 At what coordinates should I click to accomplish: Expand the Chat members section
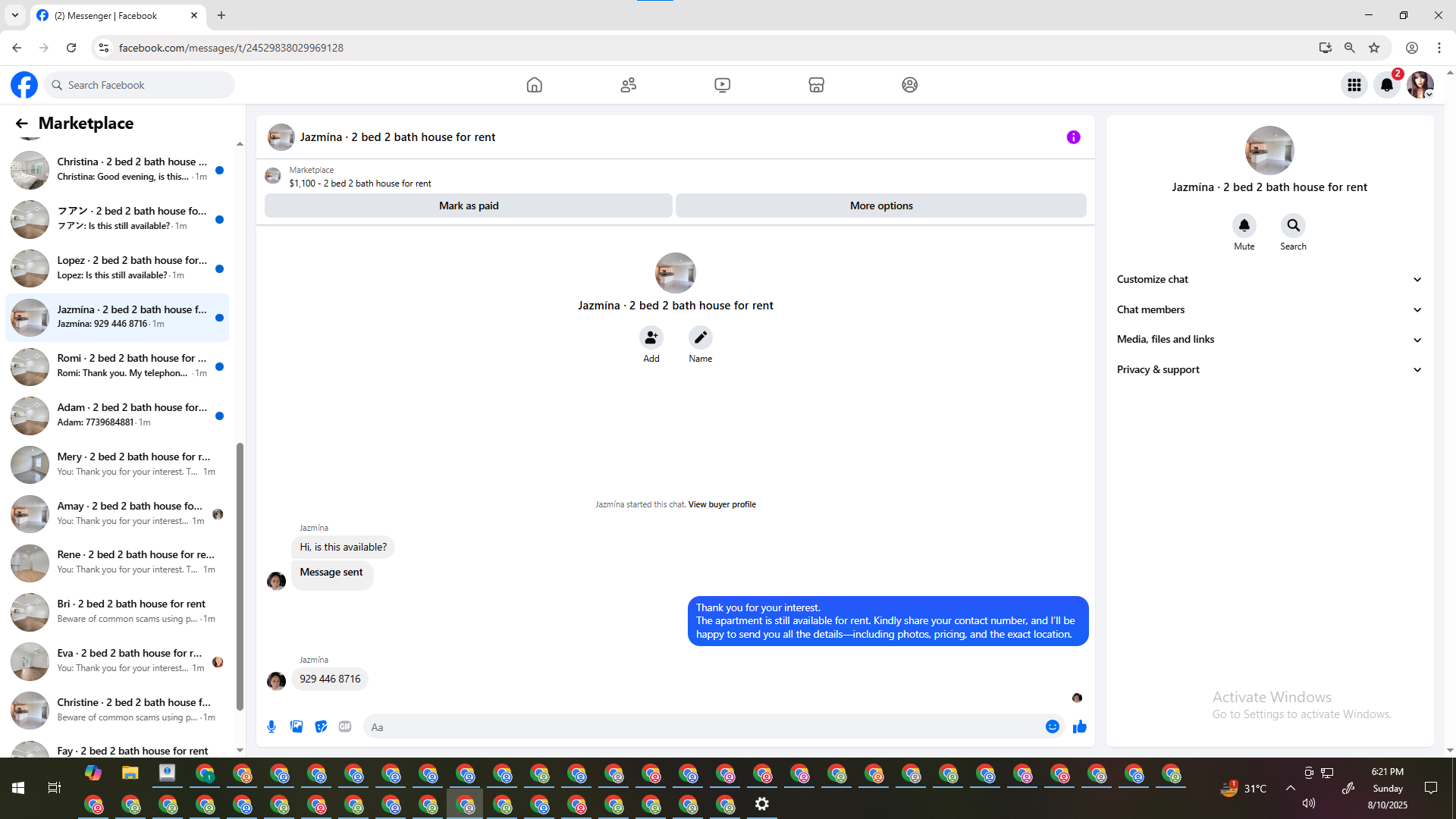[x=1269, y=309]
